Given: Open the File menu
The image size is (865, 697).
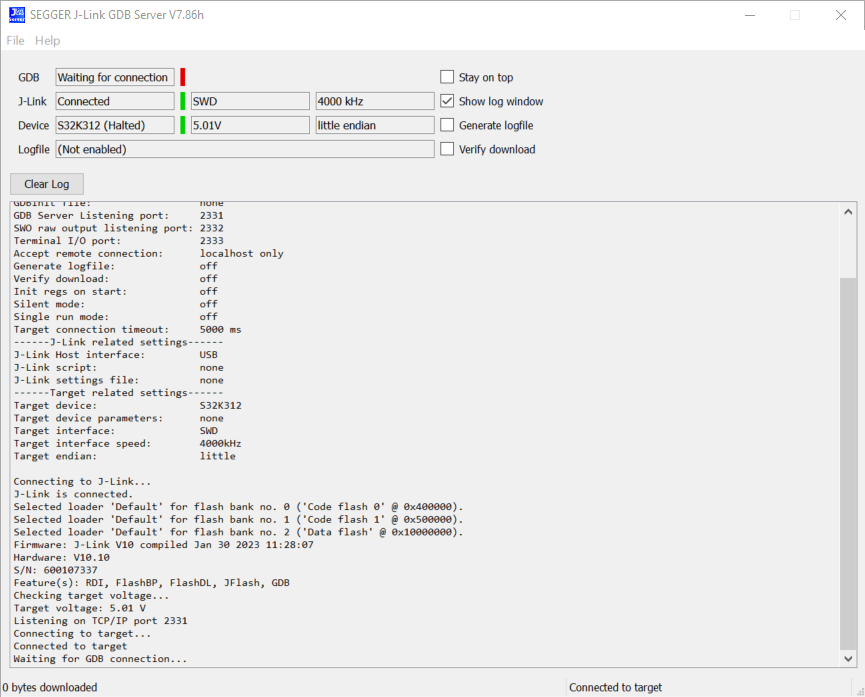Looking at the screenshot, I should click(15, 40).
